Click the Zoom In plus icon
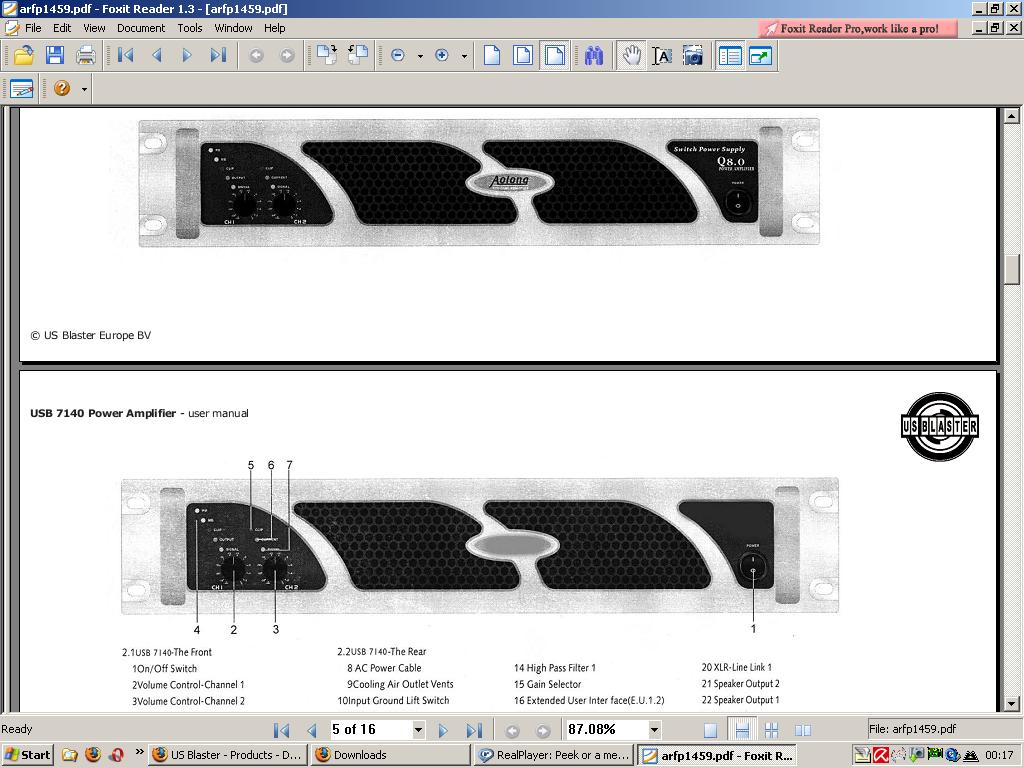Screen dimensions: 1024x768 coord(442,56)
